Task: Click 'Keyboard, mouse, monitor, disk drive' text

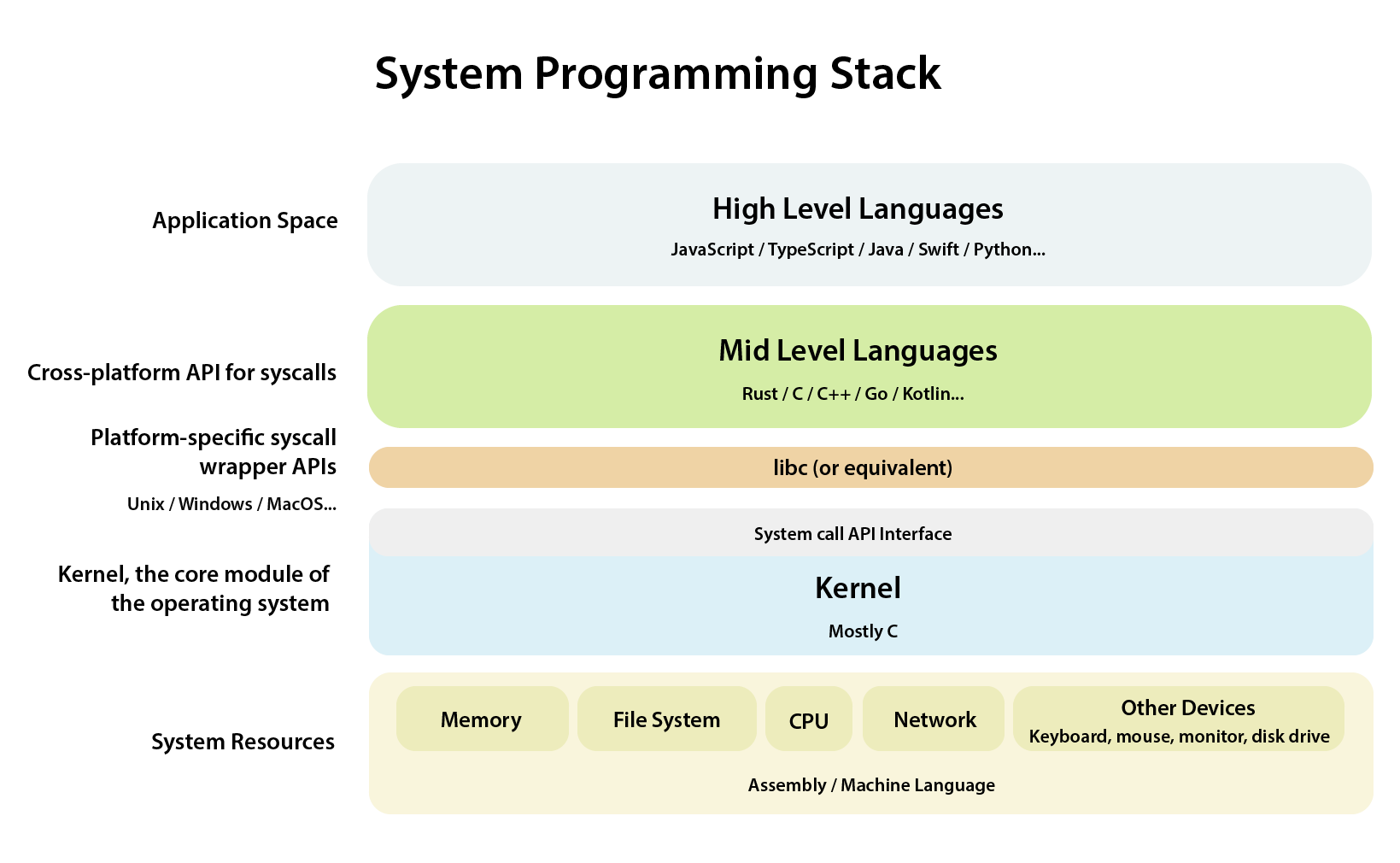Action: click(x=1179, y=737)
